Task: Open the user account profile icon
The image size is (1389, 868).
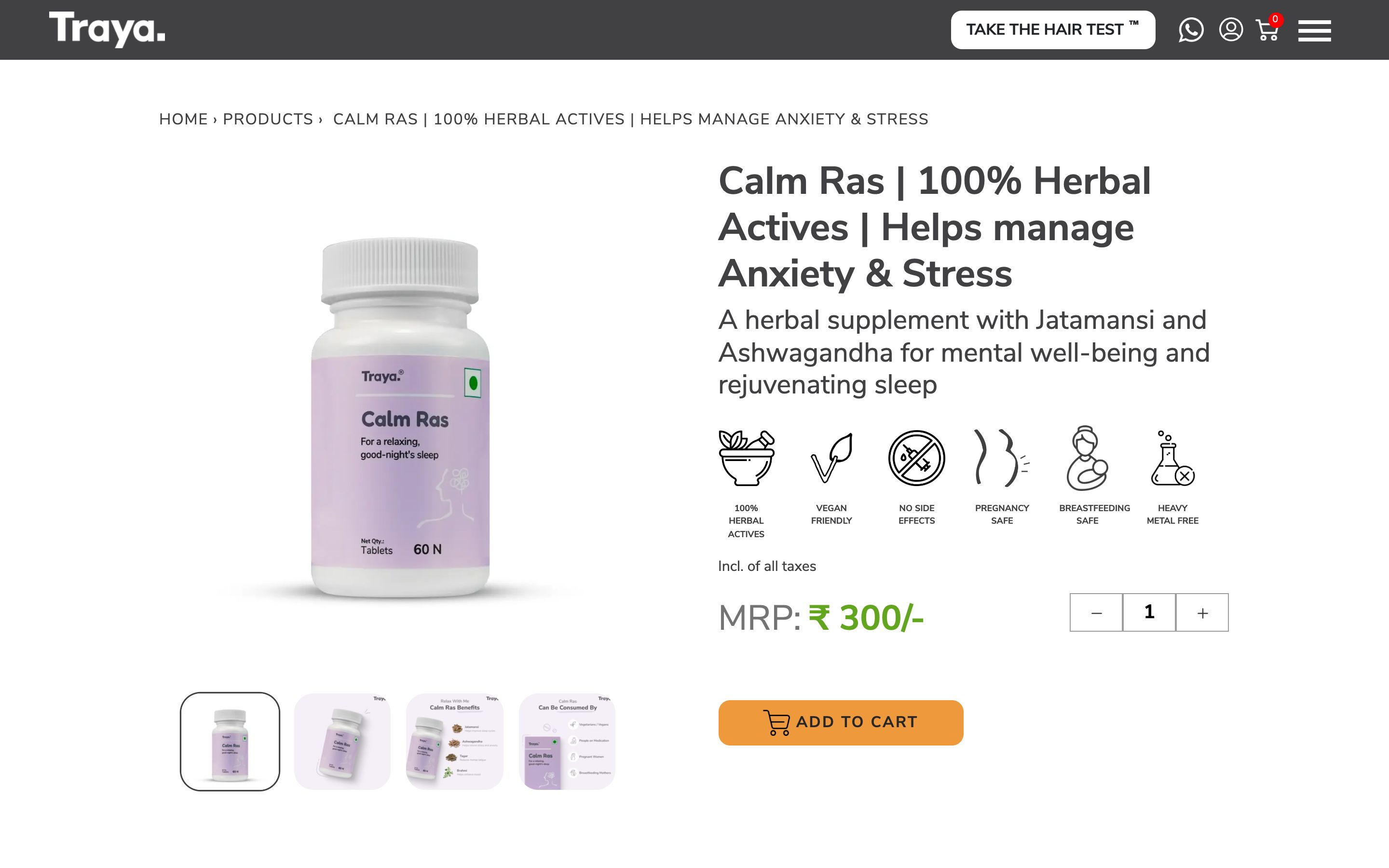Action: (1231, 29)
